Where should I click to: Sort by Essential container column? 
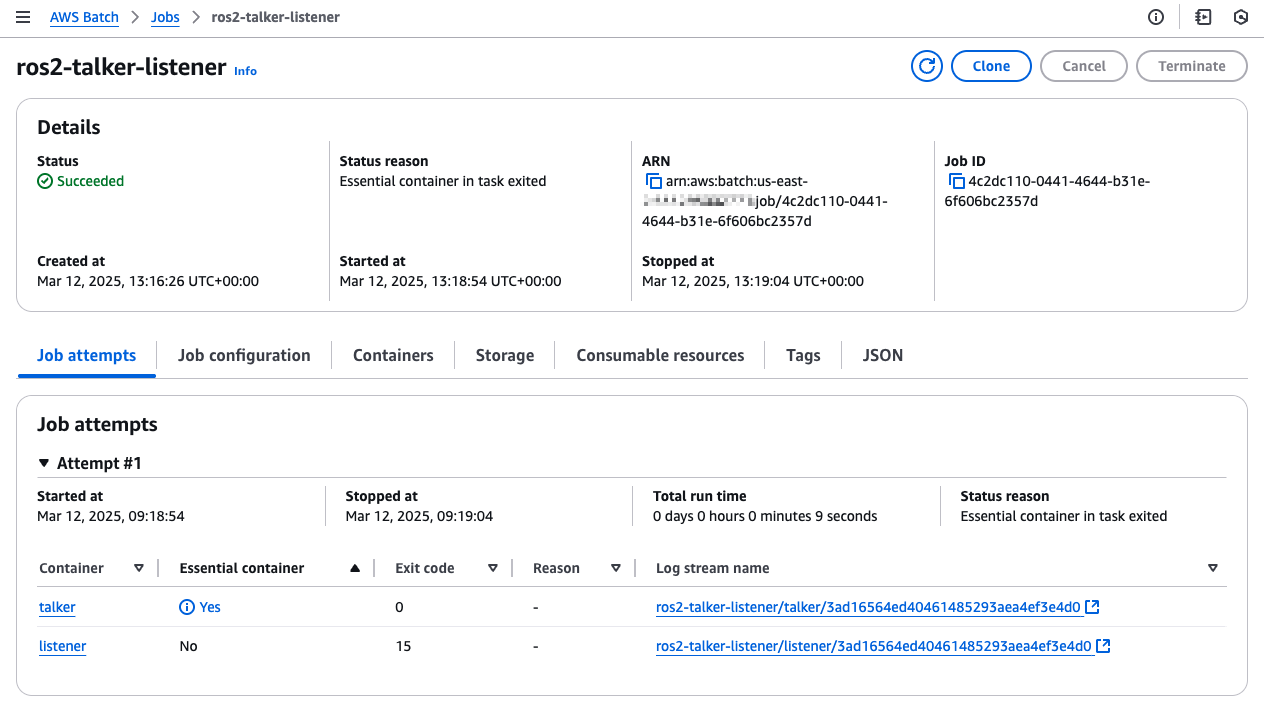tap(355, 568)
